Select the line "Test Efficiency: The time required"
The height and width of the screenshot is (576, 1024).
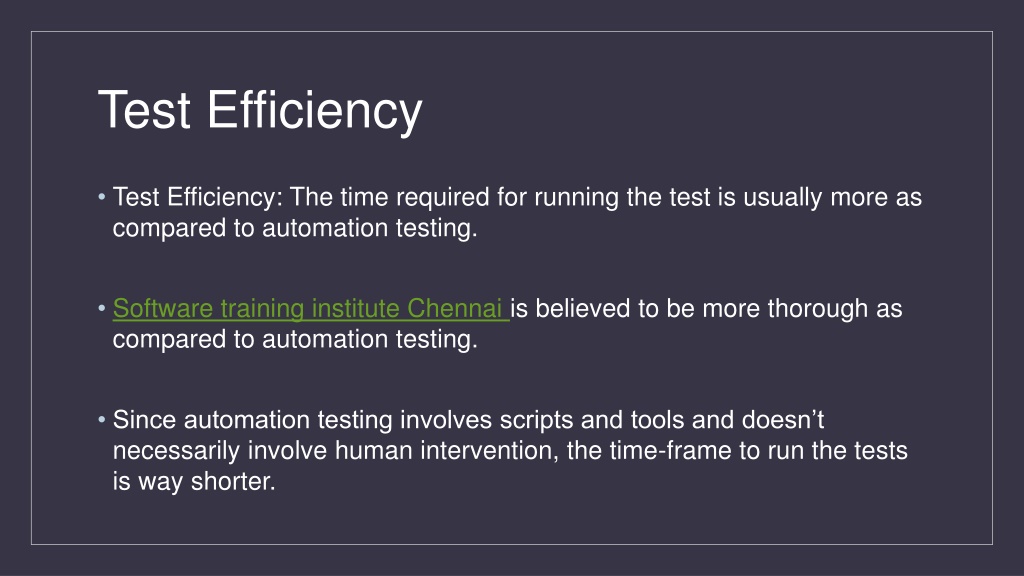517,197
